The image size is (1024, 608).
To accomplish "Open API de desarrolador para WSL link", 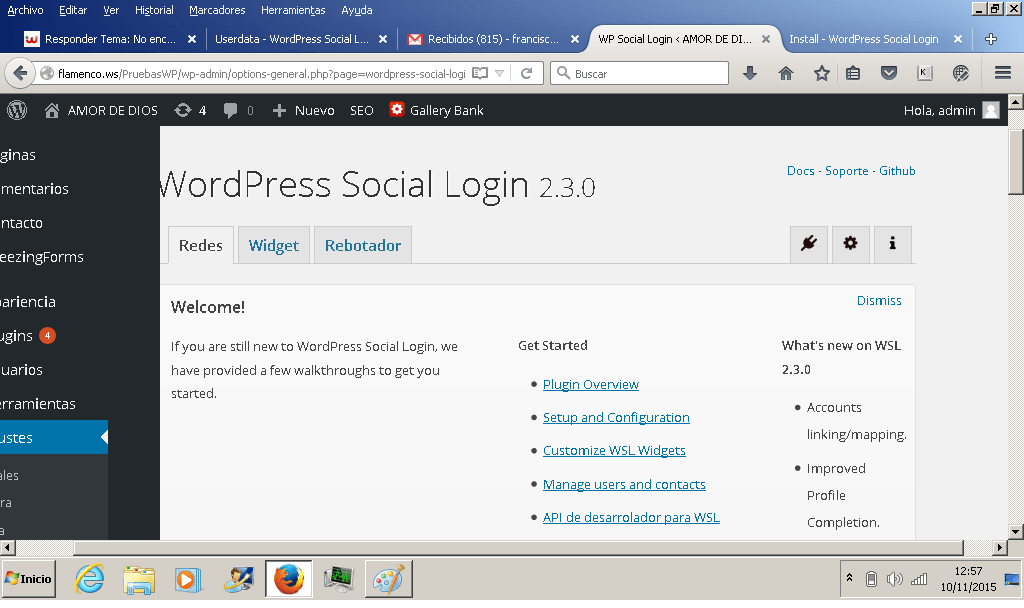I will coord(631,517).
